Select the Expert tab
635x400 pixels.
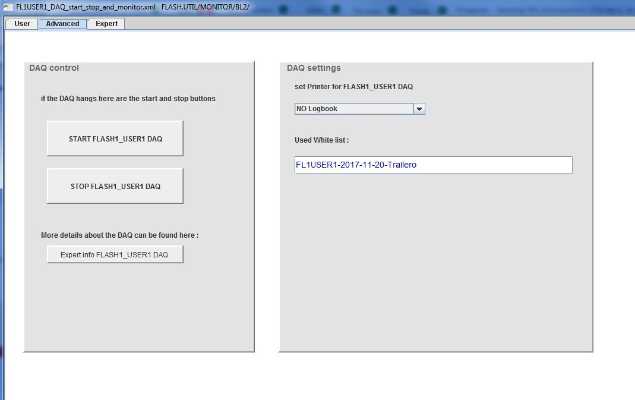[106, 23]
